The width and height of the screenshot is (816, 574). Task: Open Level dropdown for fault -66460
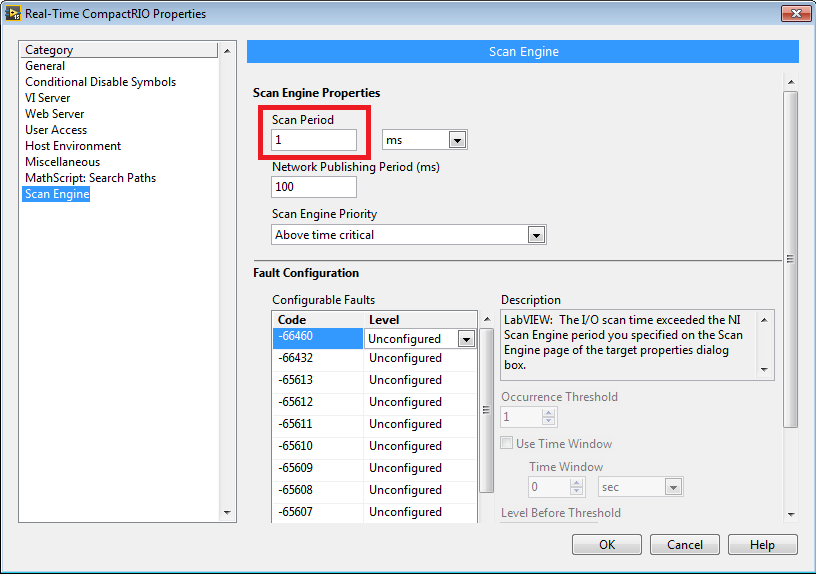465,339
